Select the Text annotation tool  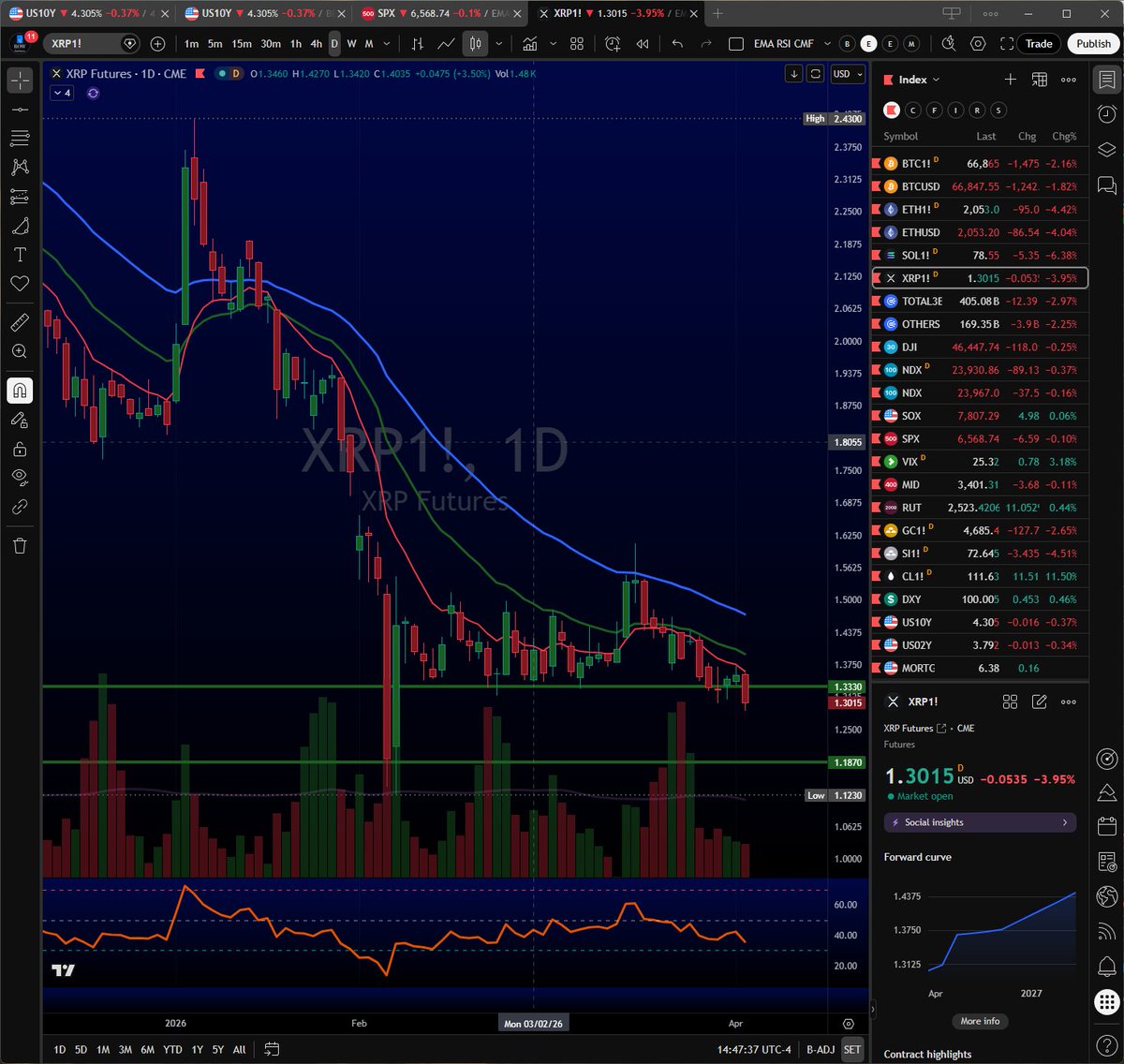20,255
